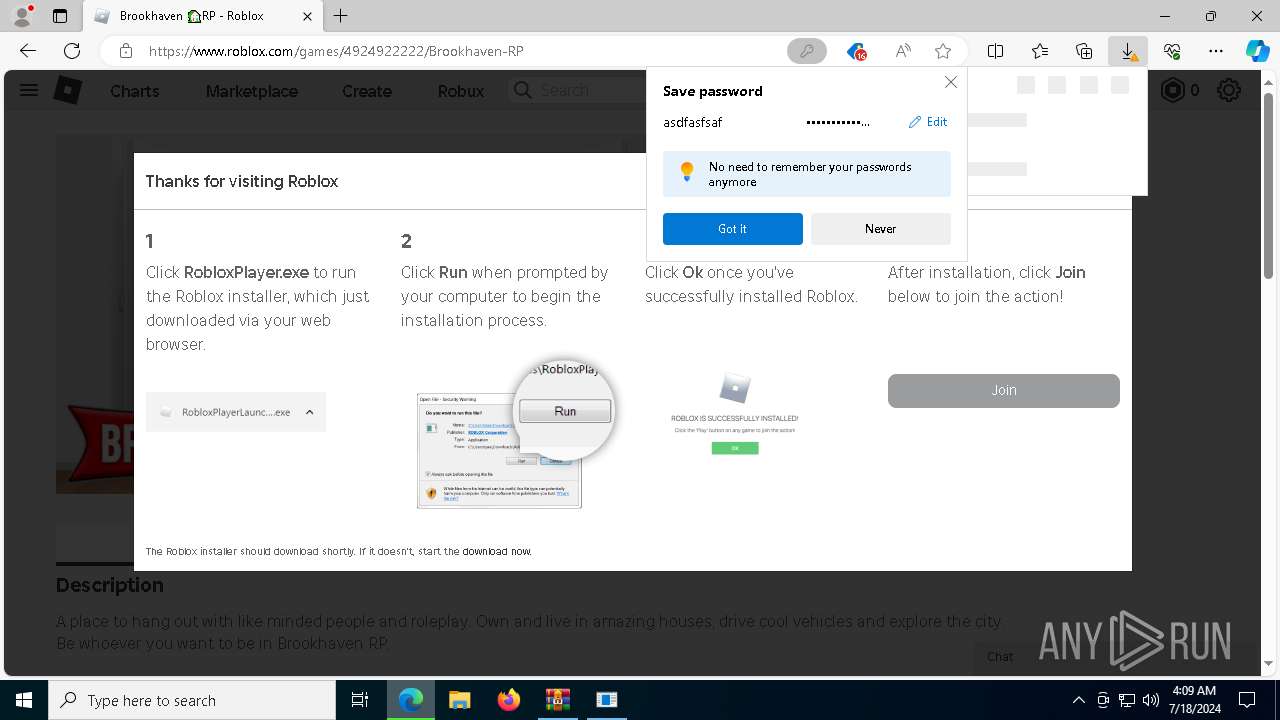The width and height of the screenshot is (1280, 720).
Task: Go to Roblox home logo
Action: tap(67, 90)
